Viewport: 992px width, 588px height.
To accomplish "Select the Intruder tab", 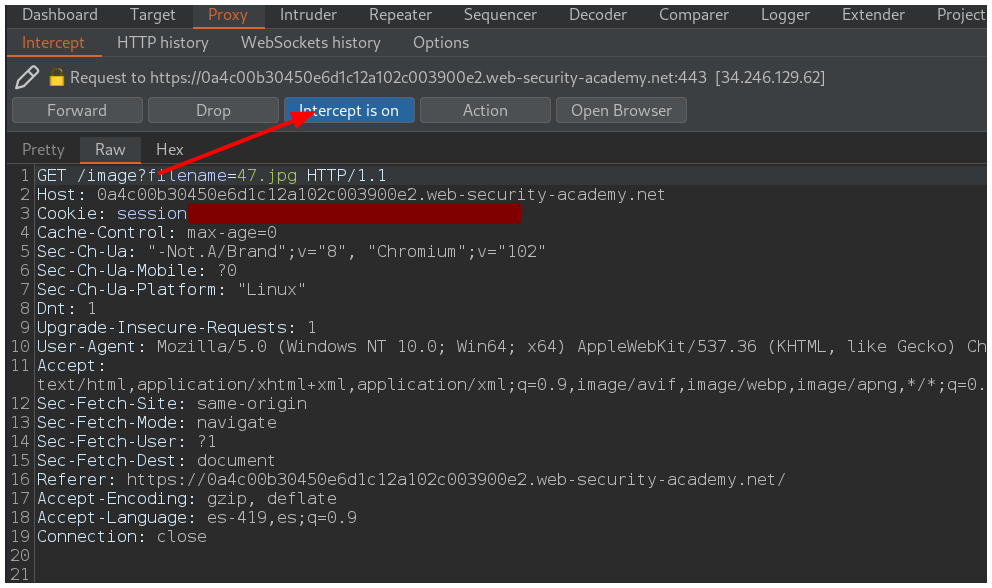I will [x=308, y=14].
